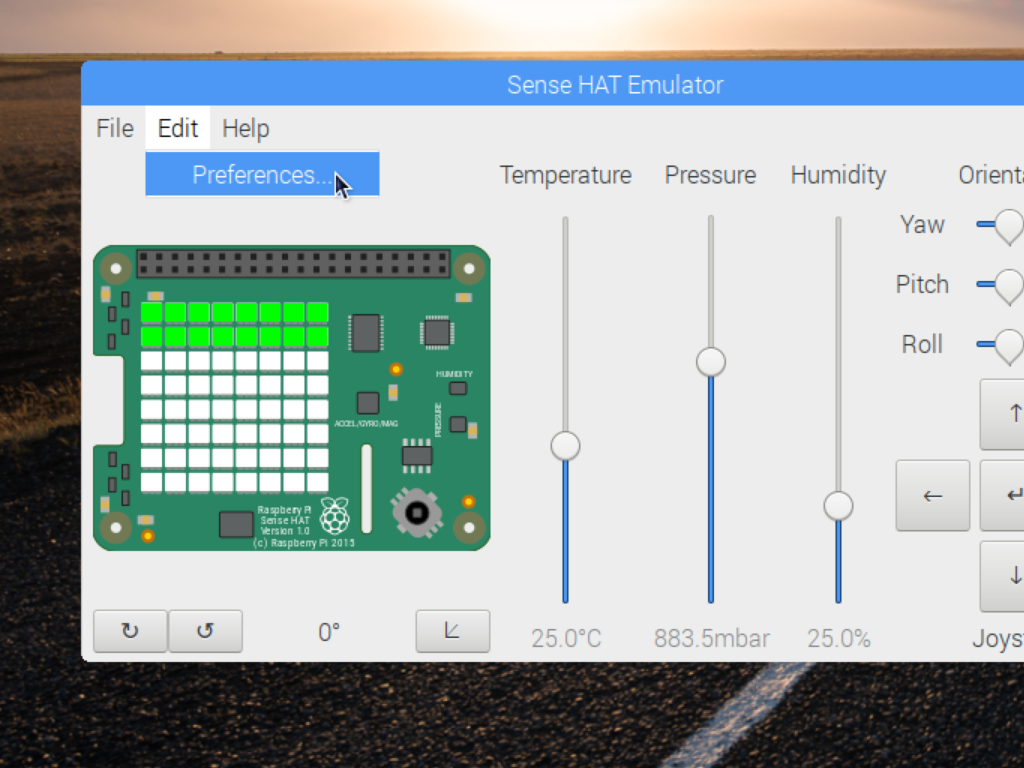Push the joystick up arrow button
This screenshot has width=1024, height=768.
[1002, 414]
